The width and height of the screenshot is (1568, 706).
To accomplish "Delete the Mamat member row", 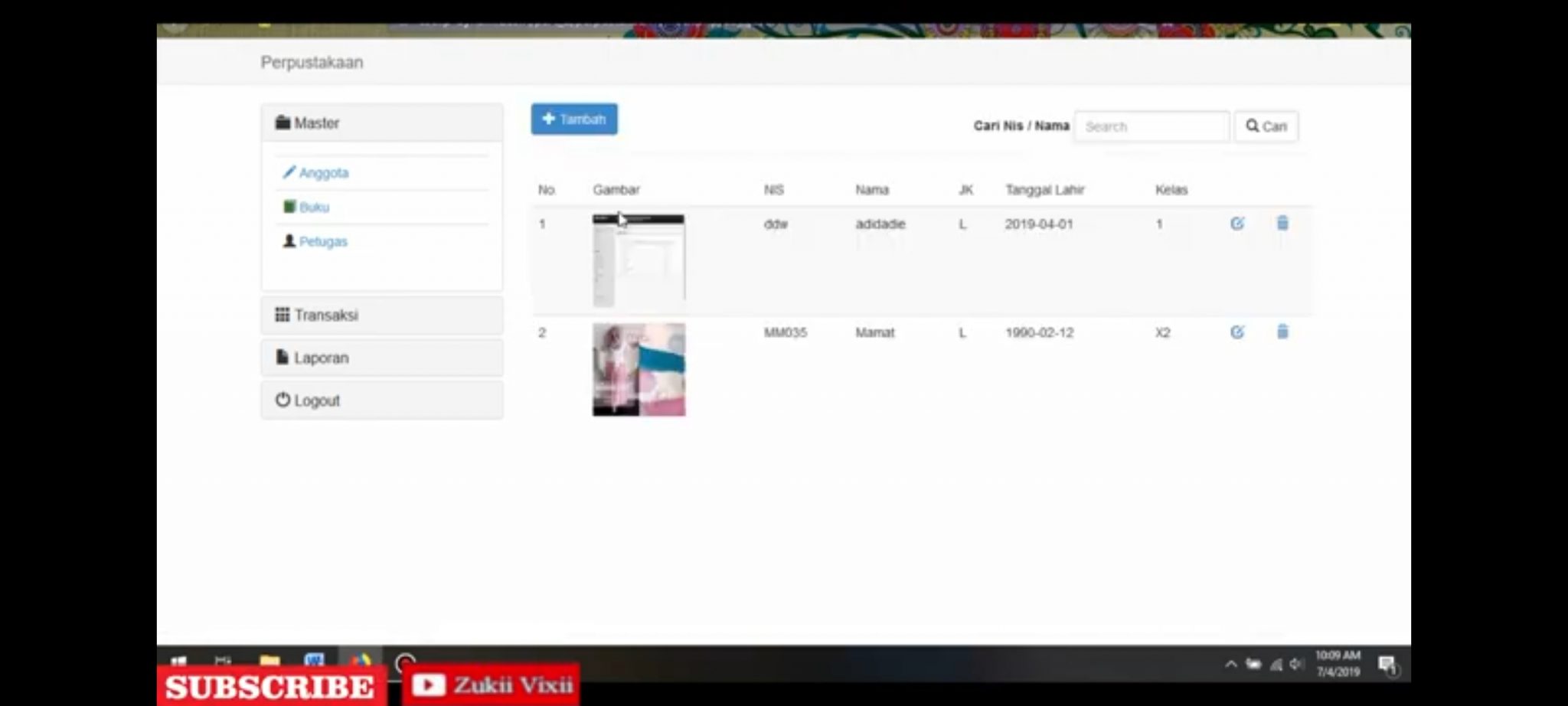I will tap(1282, 332).
